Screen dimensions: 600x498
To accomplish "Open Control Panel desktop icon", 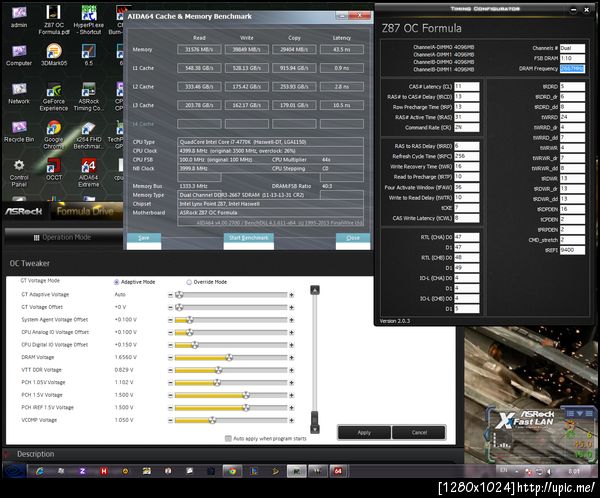I will 19,173.
